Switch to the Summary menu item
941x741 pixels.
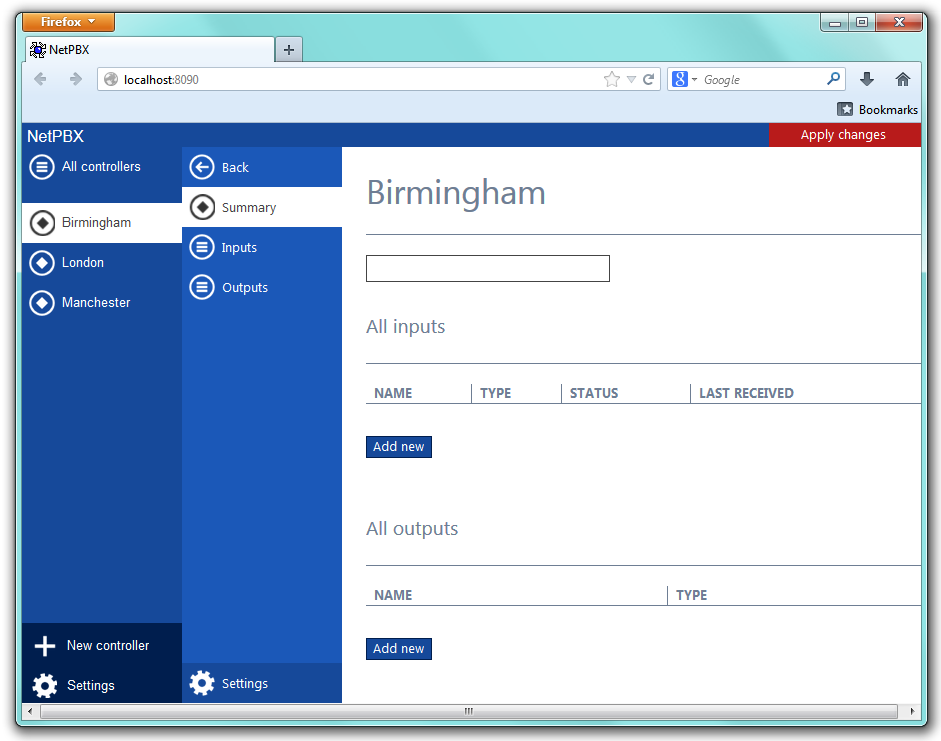click(x=249, y=208)
